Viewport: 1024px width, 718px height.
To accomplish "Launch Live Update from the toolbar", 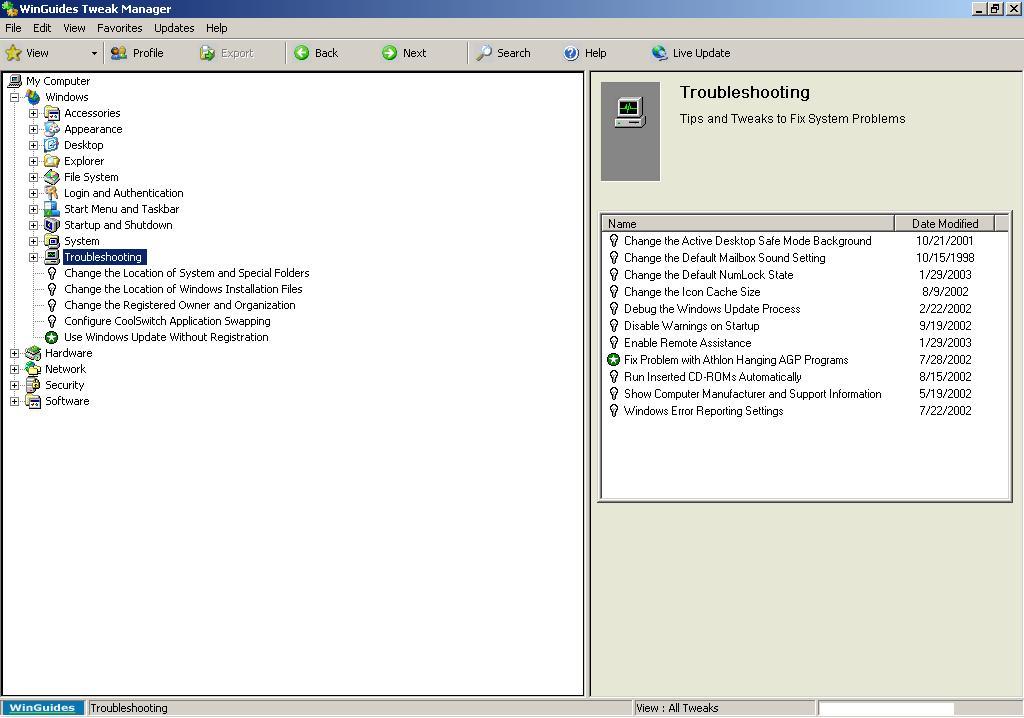I will coord(691,53).
